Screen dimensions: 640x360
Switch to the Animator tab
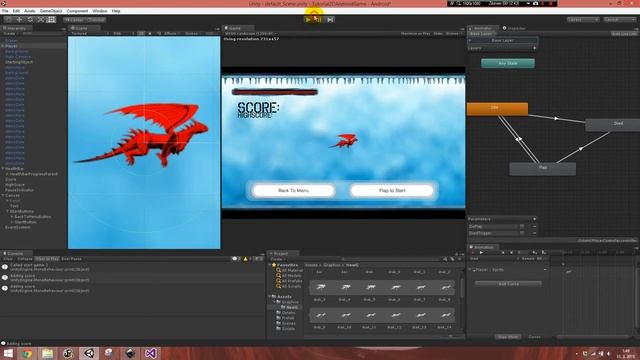tap(483, 28)
